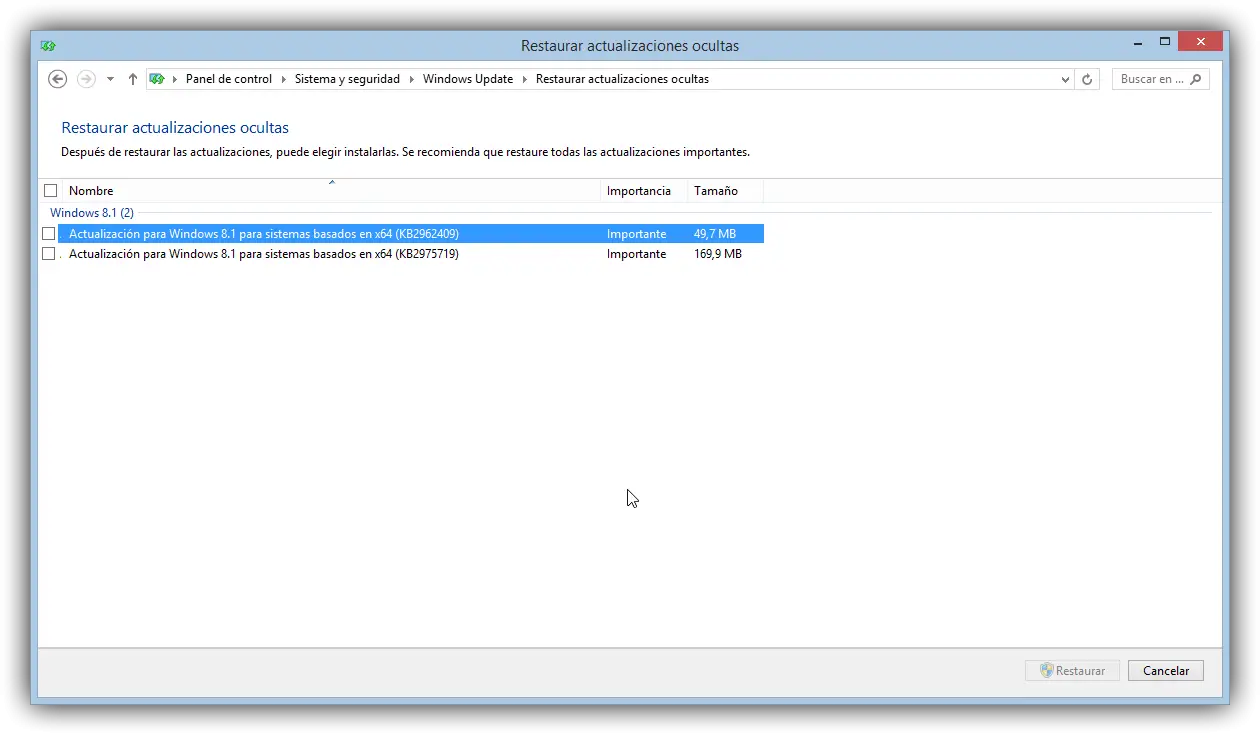Click the 49,7 MB size cell

[x=714, y=234]
